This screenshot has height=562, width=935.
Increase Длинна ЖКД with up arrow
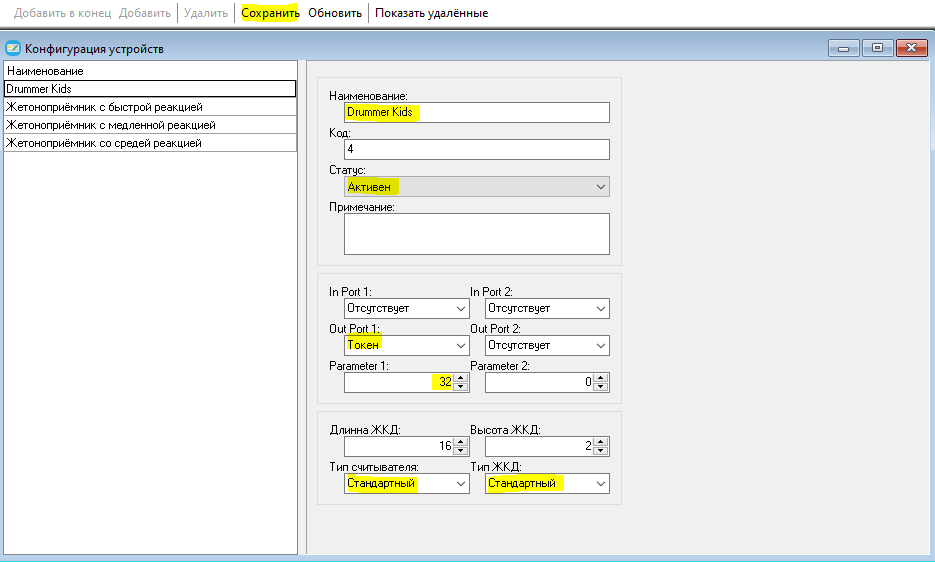[x=460, y=442]
